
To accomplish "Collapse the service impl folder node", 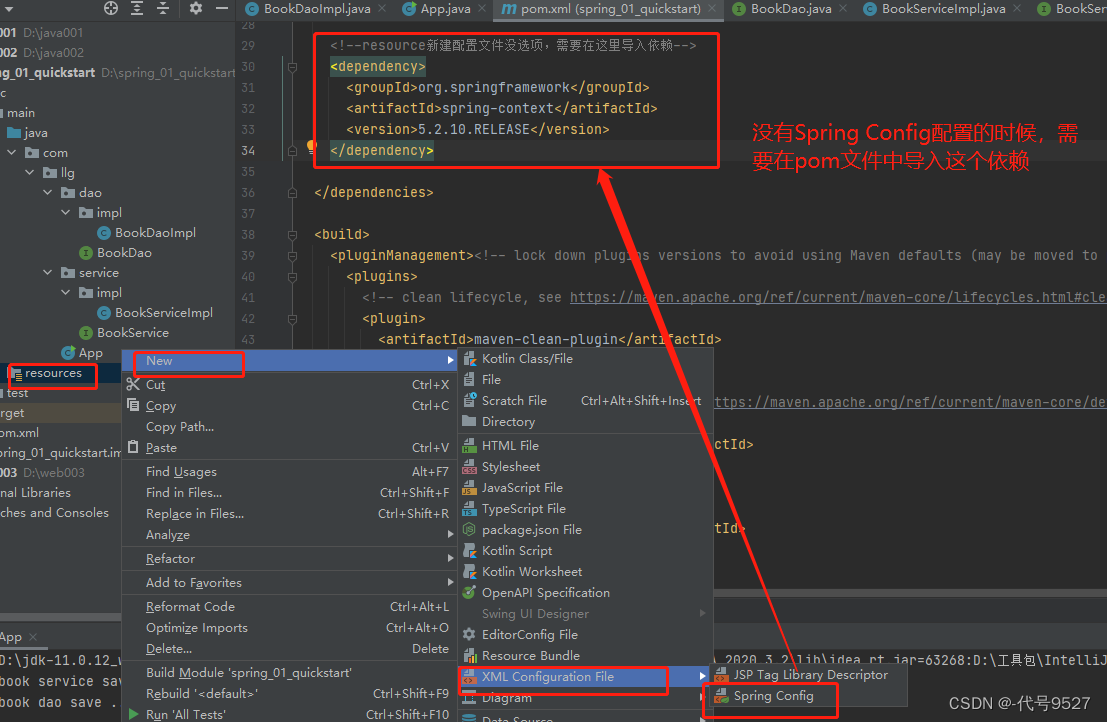I will coord(66,292).
